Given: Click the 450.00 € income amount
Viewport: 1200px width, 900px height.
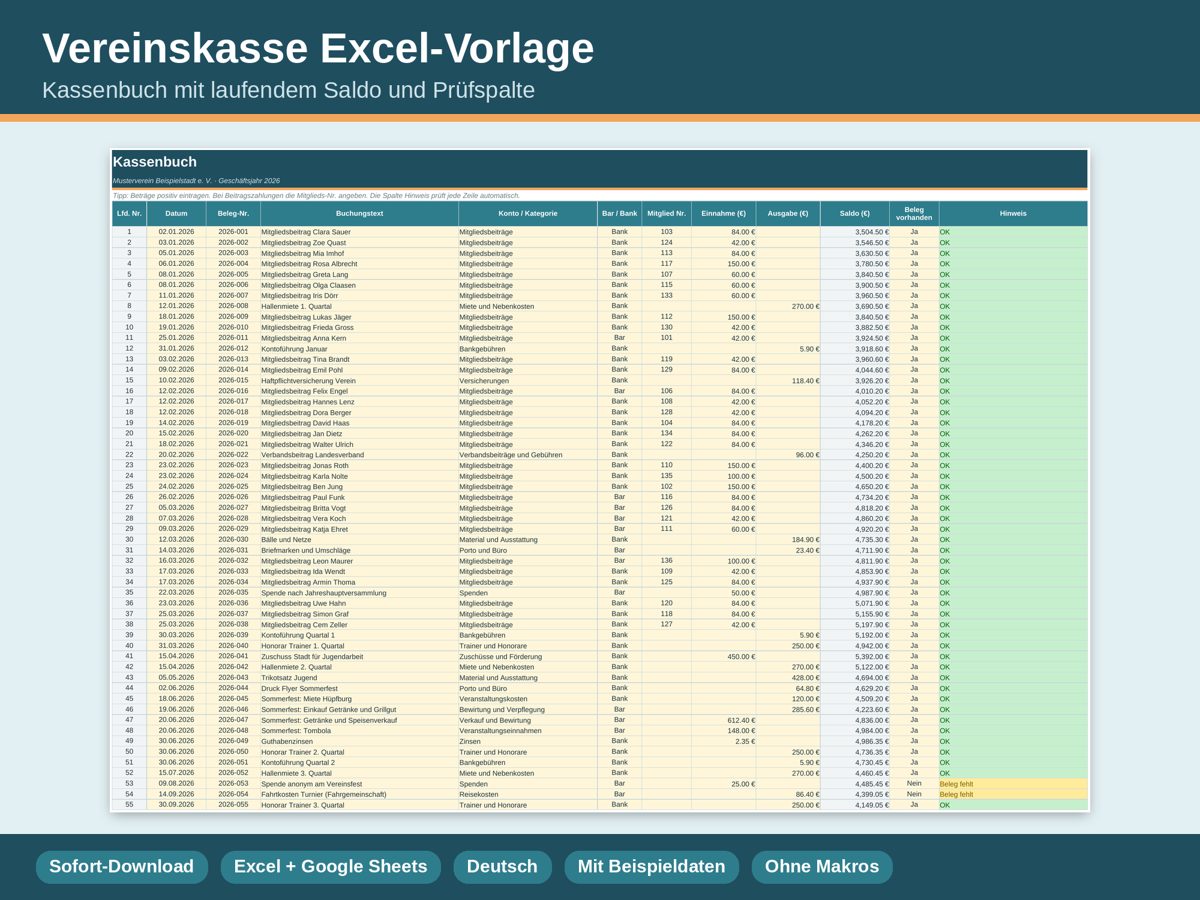Looking at the screenshot, I should point(724,657).
